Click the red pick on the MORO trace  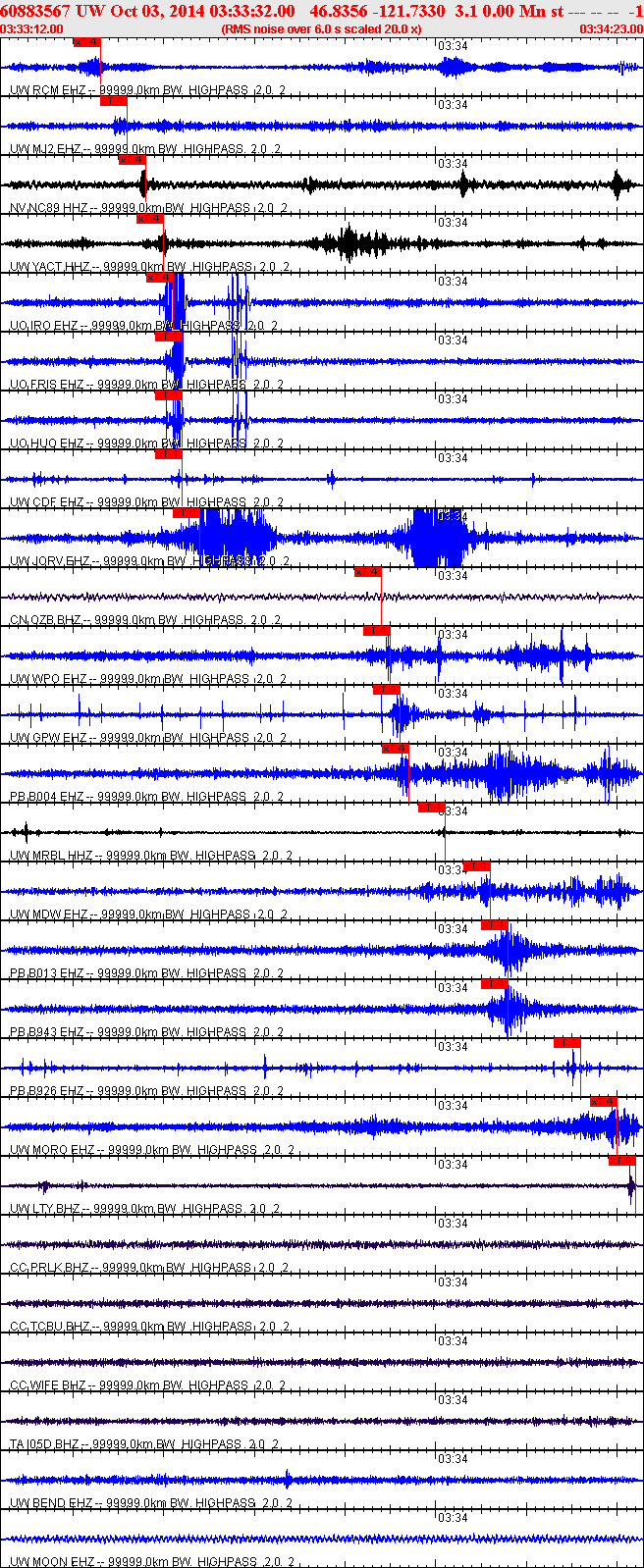pos(604,1102)
